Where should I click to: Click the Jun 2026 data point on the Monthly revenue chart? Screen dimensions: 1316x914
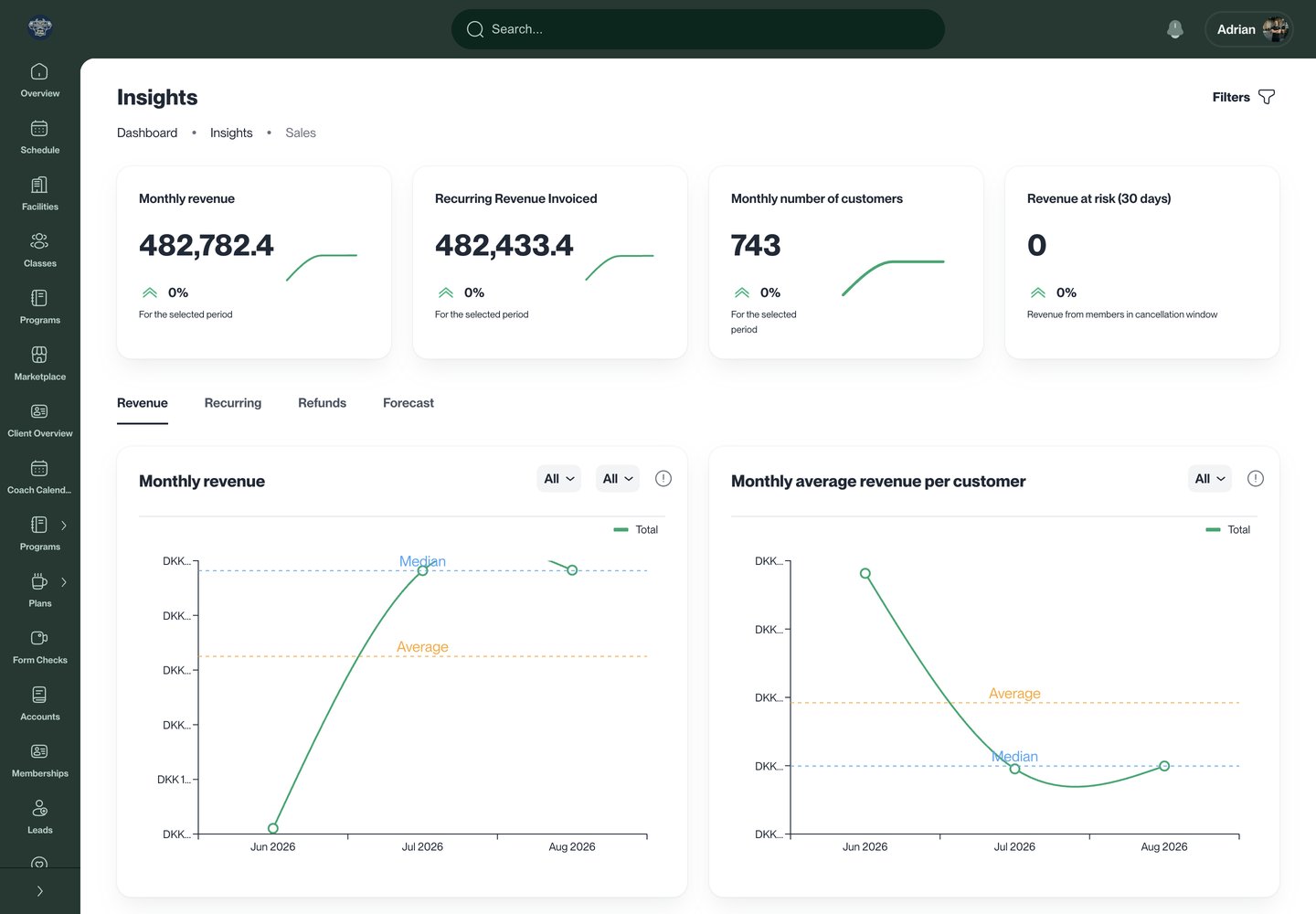[x=273, y=828]
